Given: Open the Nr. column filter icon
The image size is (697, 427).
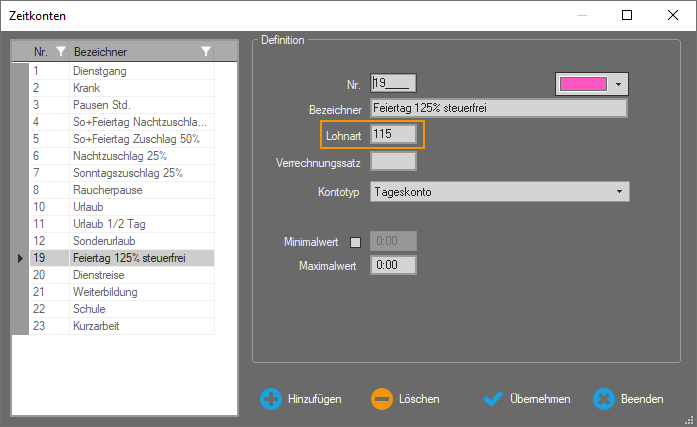Looking at the screenshot, I should point(60,52).
